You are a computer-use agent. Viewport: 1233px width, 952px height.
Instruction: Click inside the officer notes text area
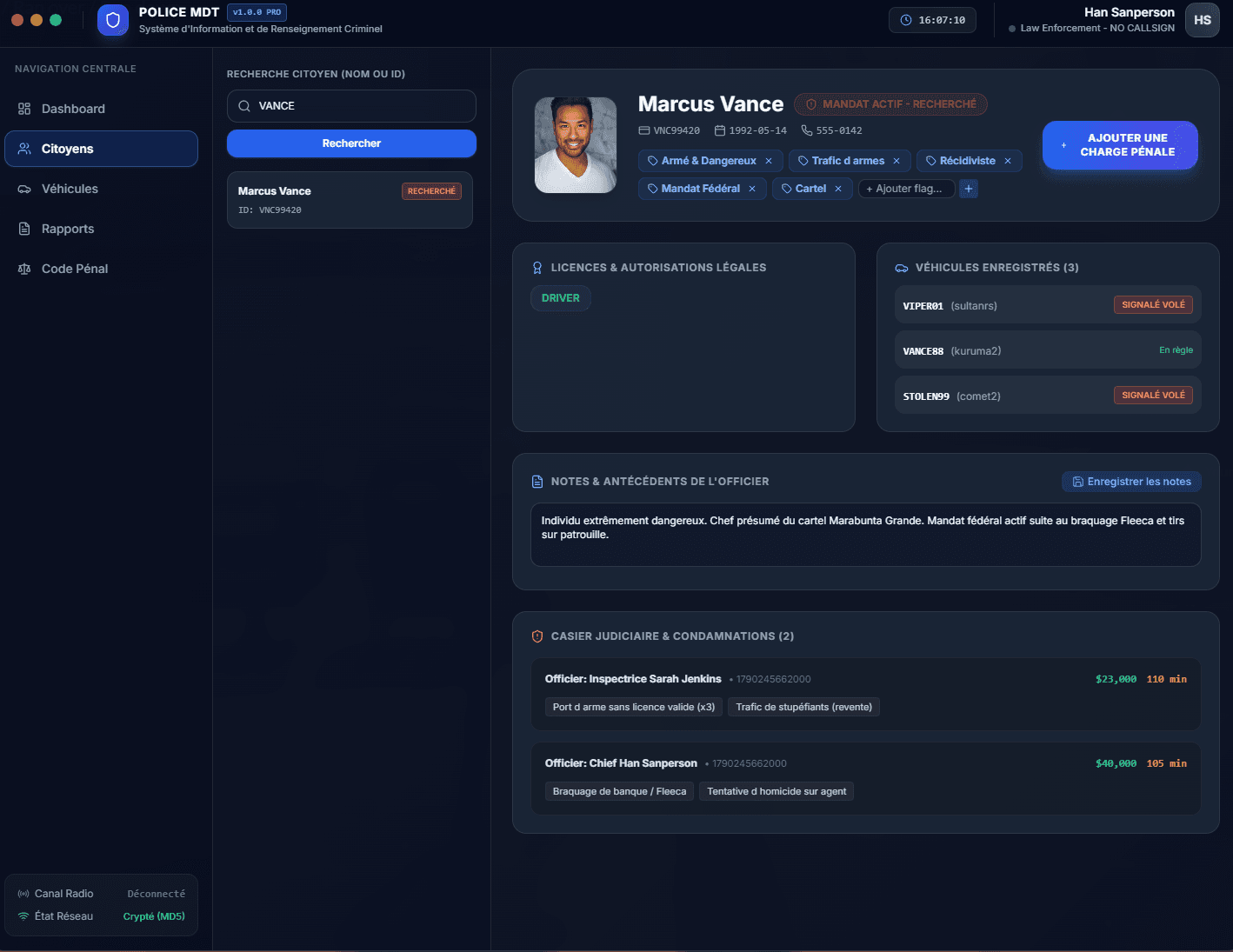point(866,535)
